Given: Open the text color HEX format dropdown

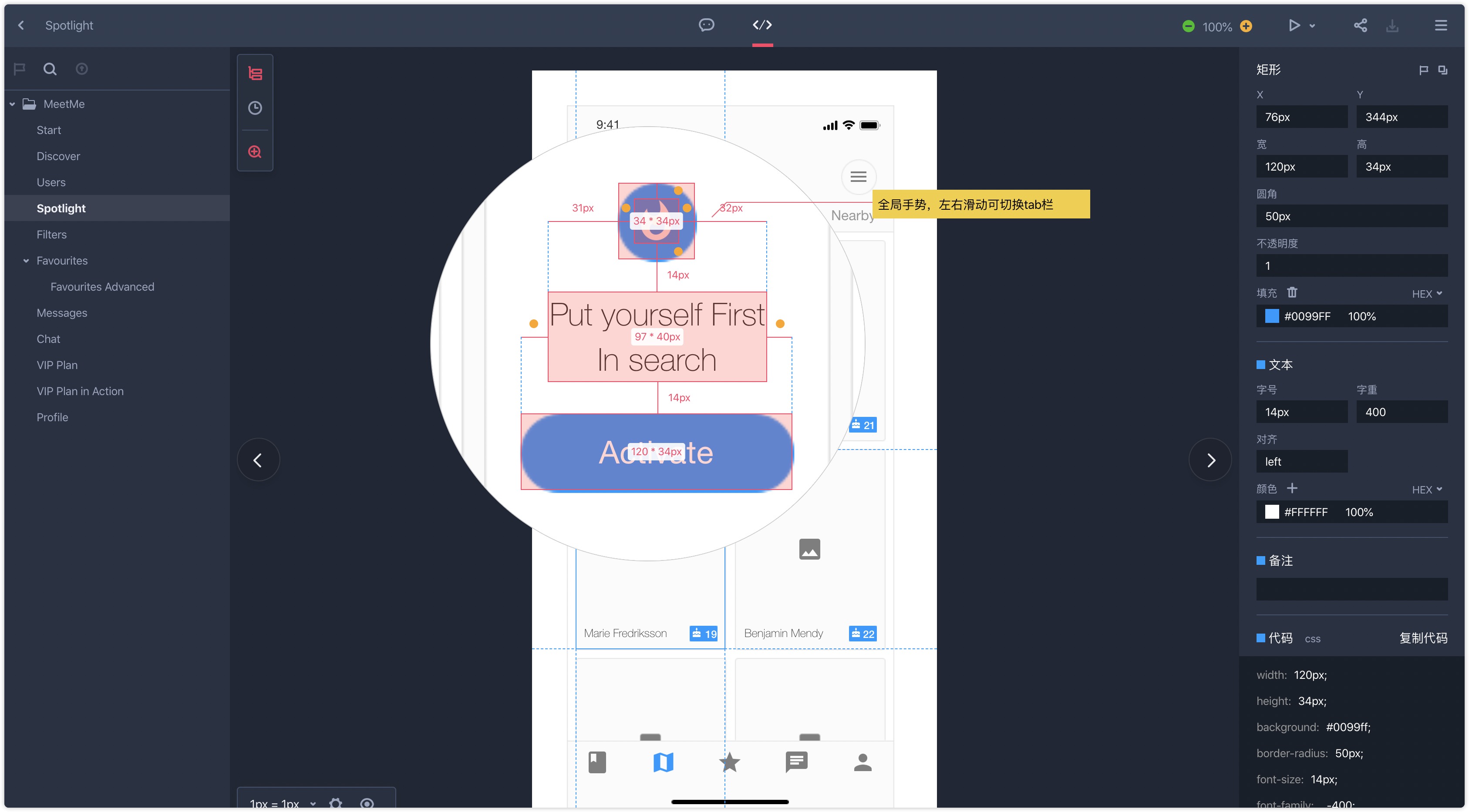Looking at the screenshot, I should (1427, 490).
